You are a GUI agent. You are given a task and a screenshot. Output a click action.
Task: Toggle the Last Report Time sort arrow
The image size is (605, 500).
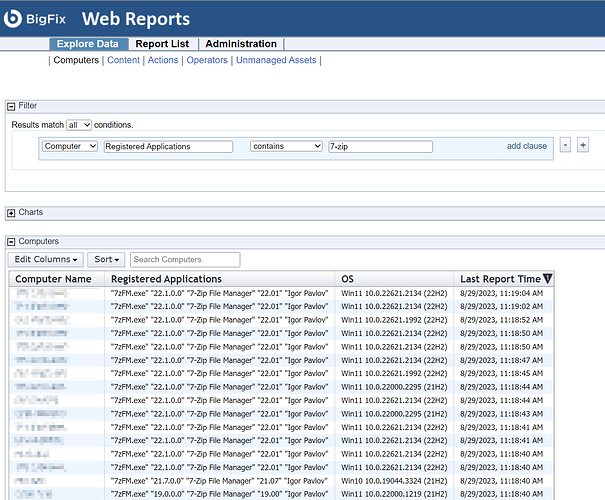pos(547,279)
